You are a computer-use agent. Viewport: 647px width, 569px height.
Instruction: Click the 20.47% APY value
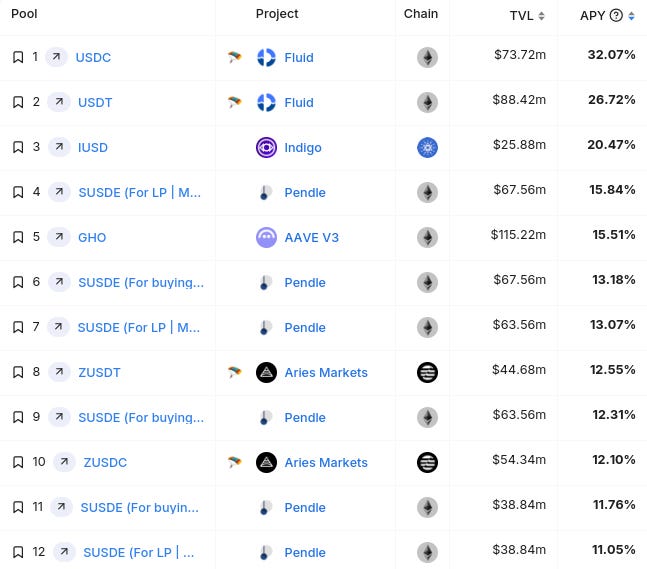(612, 144)
